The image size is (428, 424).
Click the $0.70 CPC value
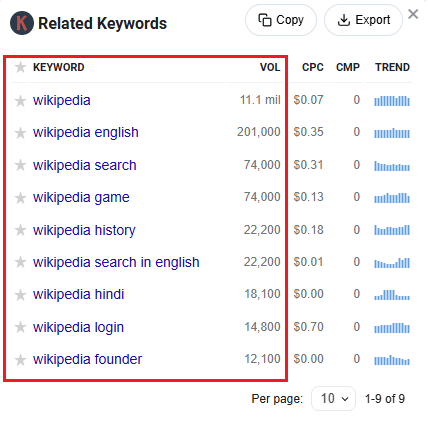[308, 327]
